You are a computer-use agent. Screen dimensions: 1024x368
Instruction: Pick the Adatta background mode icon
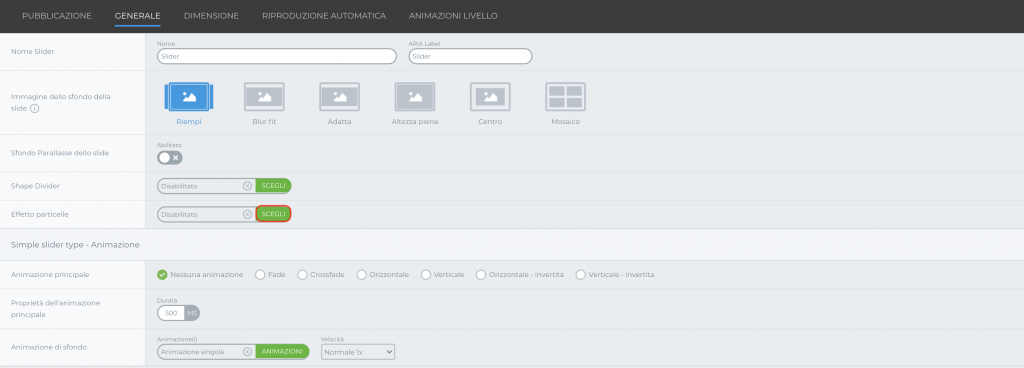pos(340,97)
